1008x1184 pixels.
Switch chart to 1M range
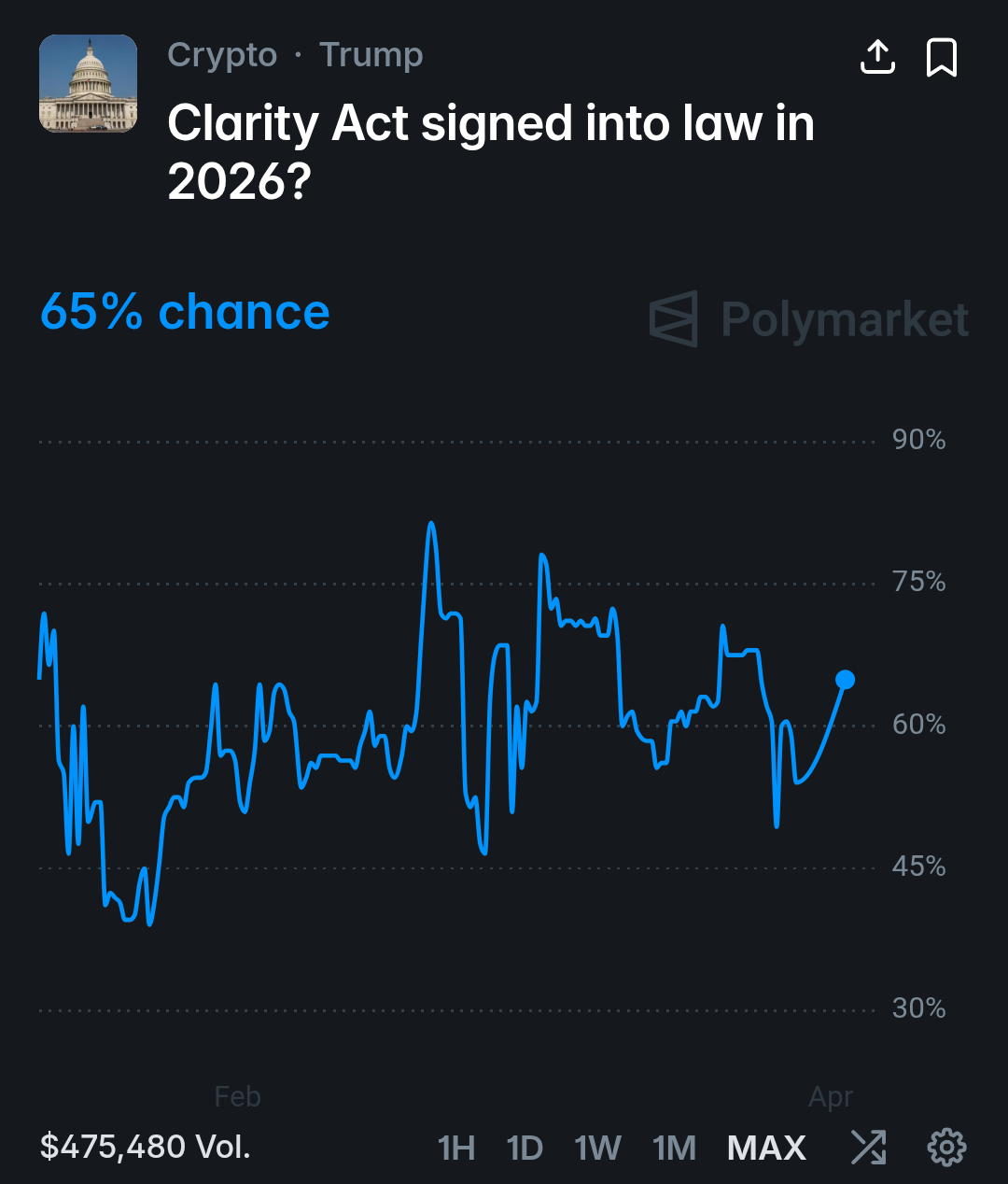click(674, 1148)
